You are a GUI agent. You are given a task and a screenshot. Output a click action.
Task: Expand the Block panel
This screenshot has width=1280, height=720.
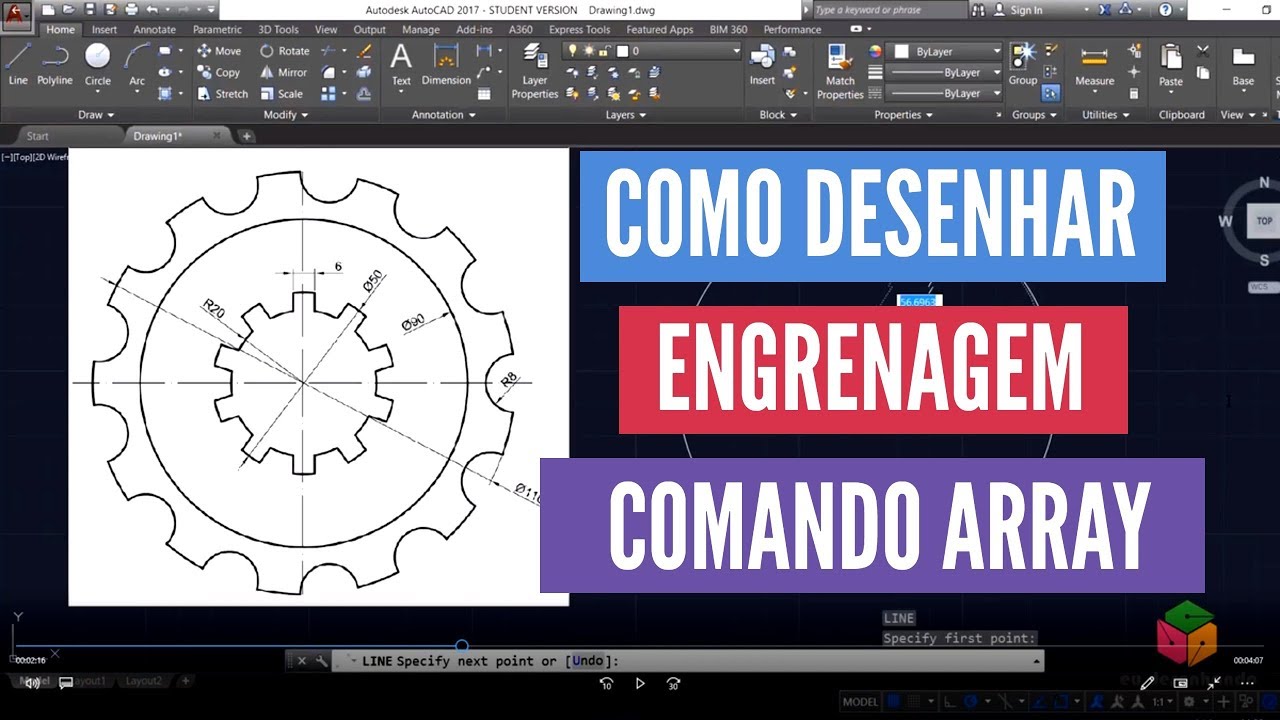click(x=778, y=115)
